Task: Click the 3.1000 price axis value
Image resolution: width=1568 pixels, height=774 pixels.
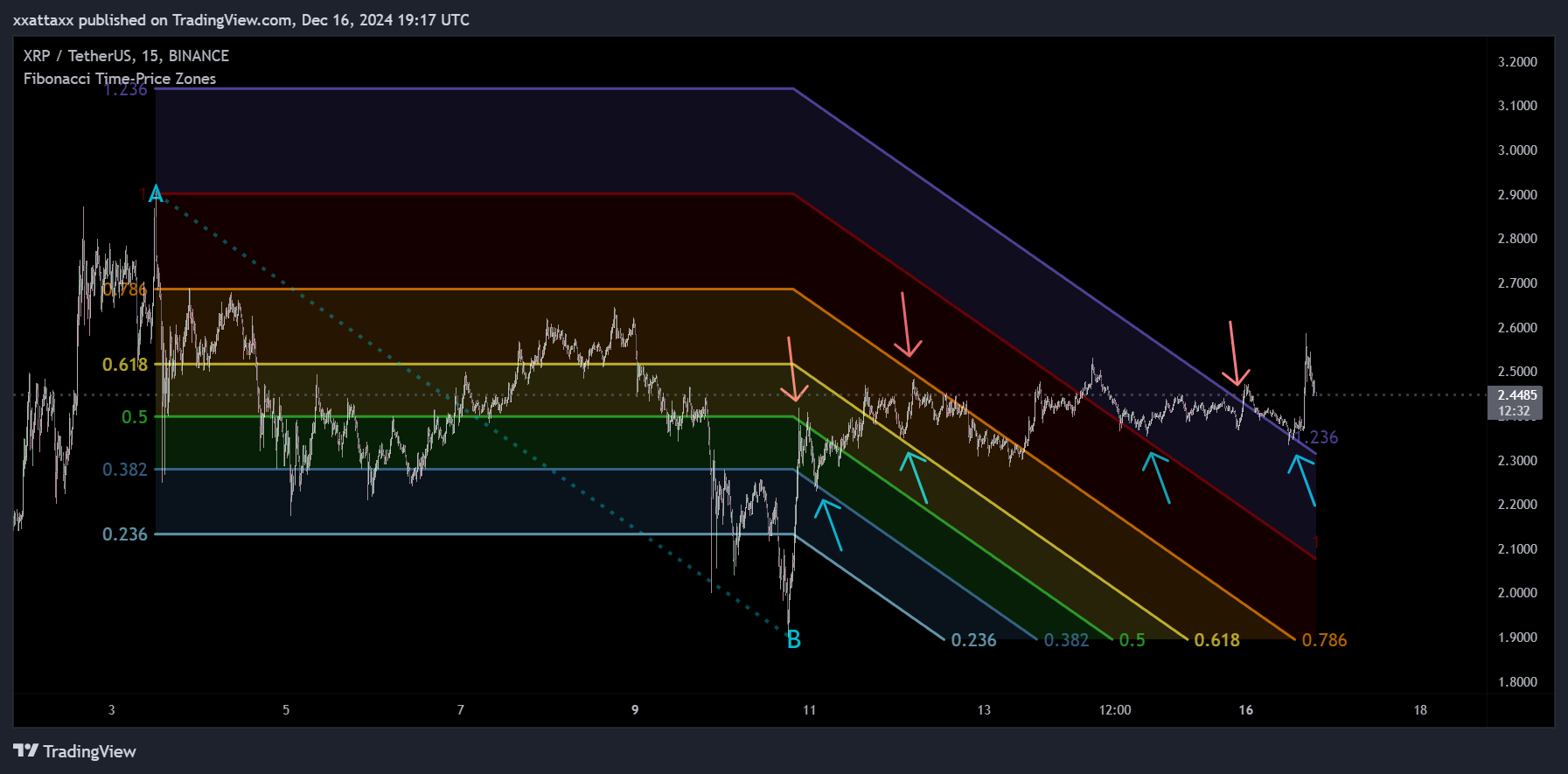Action: [x=1517, y=106]
